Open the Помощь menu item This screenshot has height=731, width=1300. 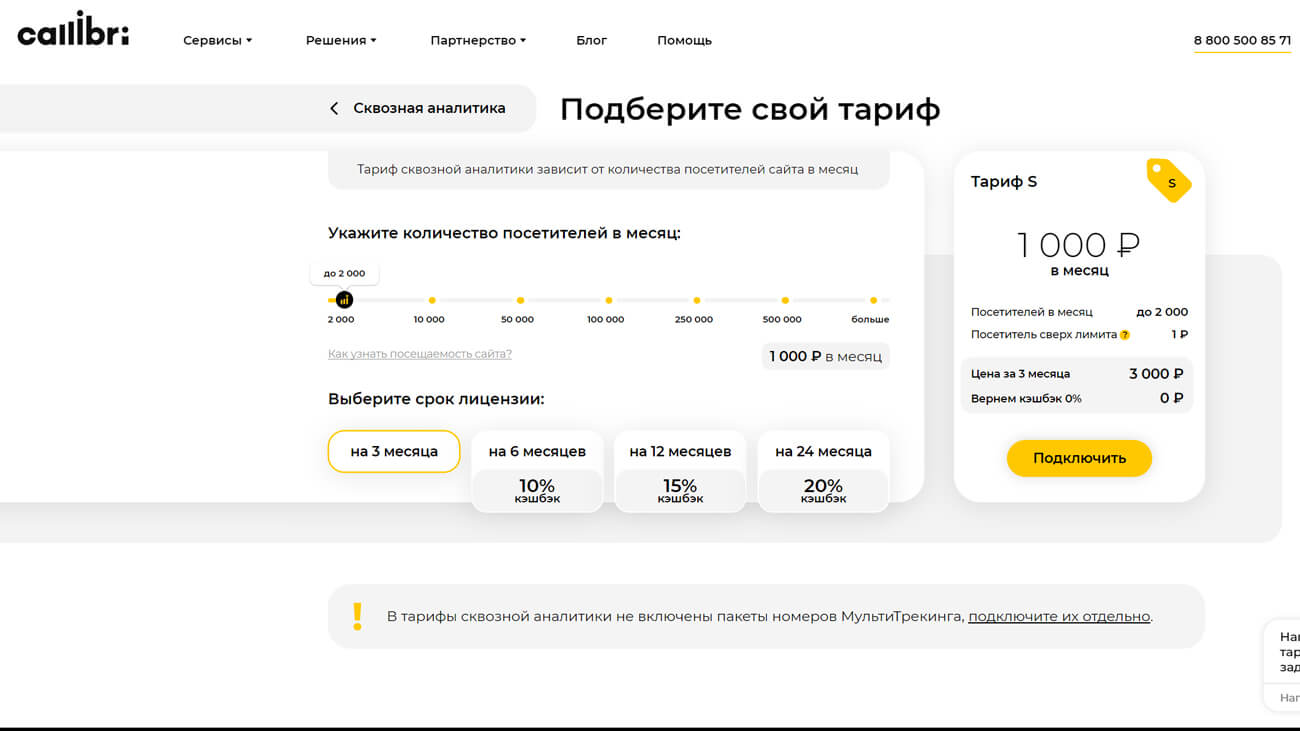click(x=684, y=41)
